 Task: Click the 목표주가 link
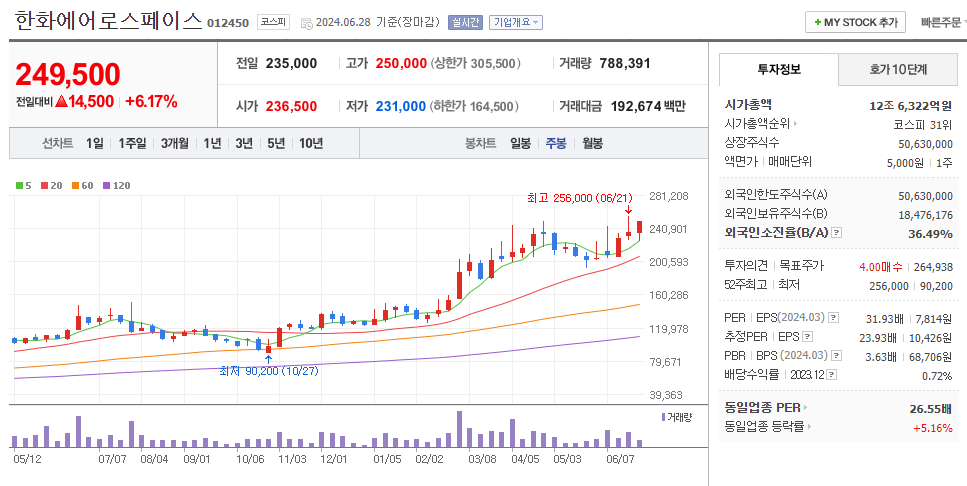(802, 266)
